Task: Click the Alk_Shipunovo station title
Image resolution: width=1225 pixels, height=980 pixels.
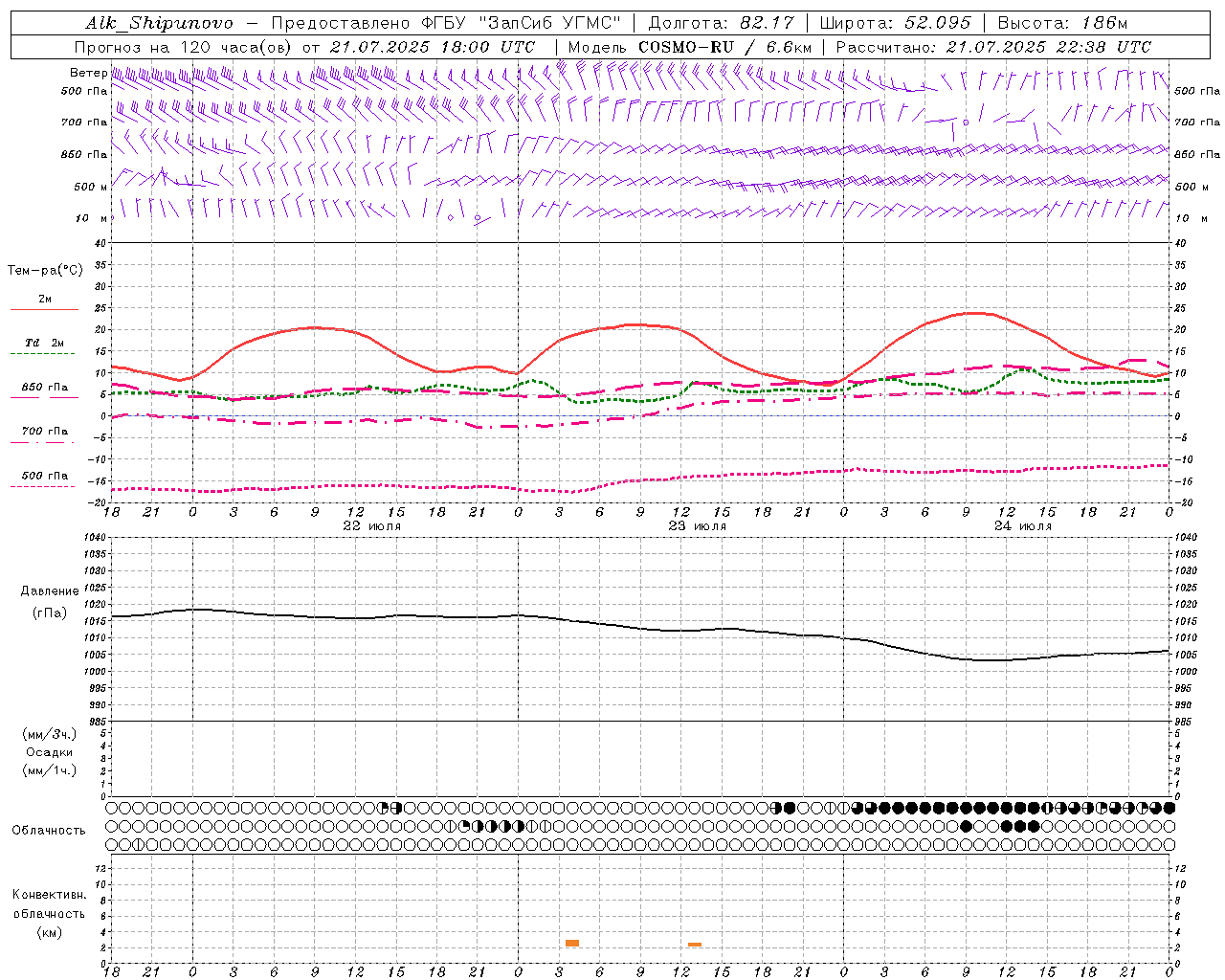Action: pyautogui.click(x=159, y=23)
